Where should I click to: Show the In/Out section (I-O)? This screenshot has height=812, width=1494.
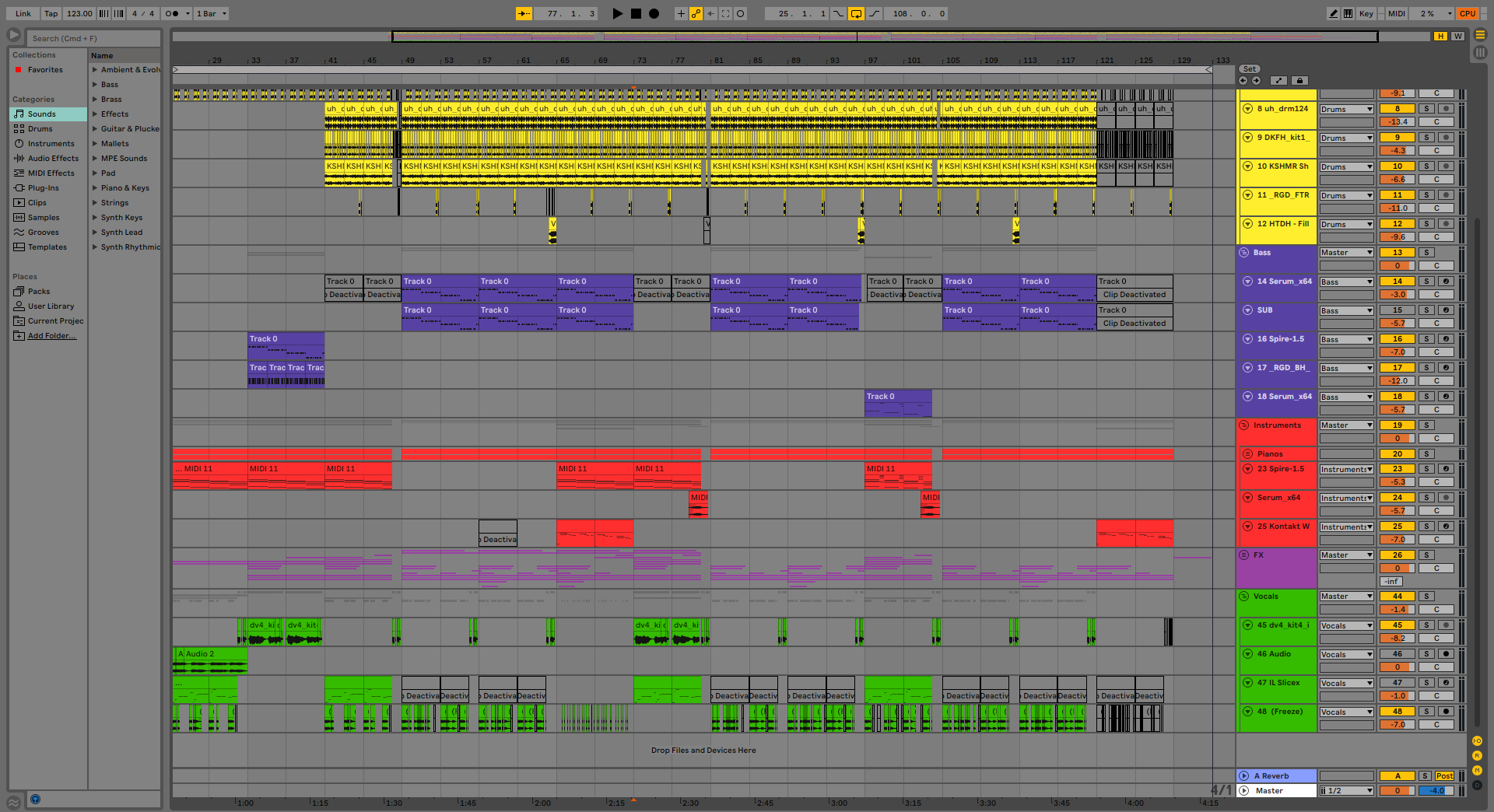click(1477, 741)
